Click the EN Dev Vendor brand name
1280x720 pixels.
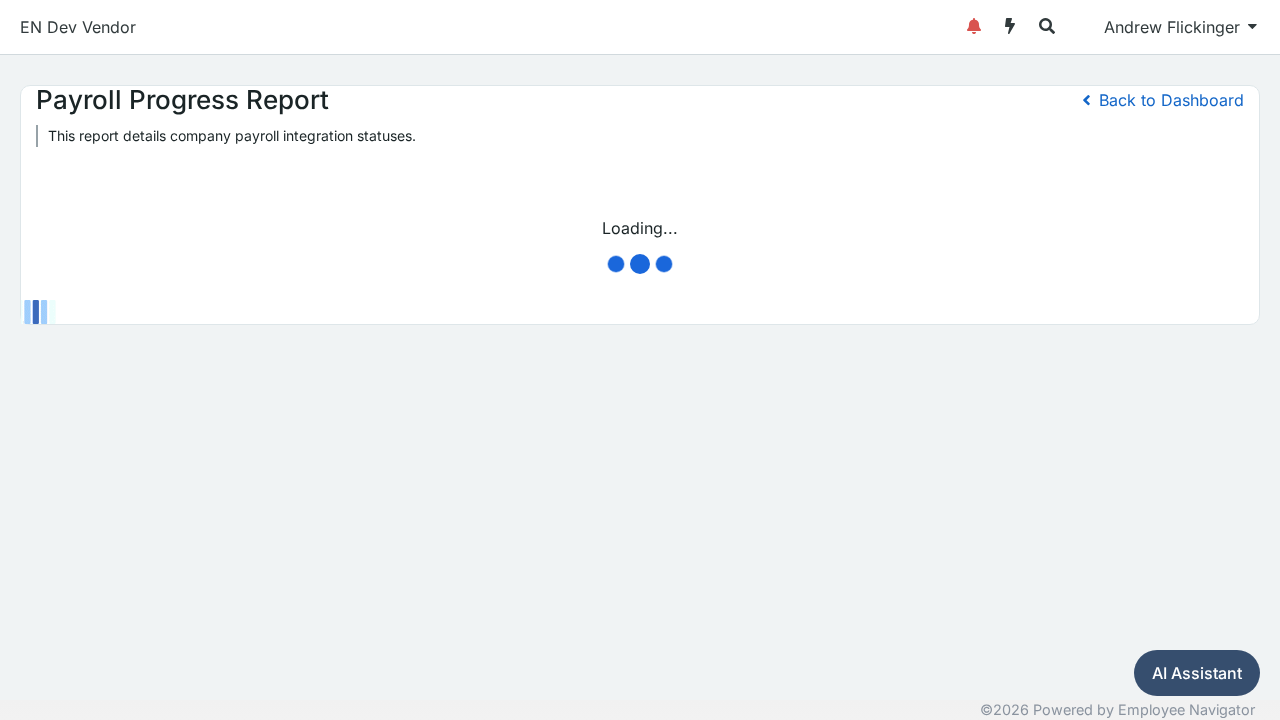click(x=78, y=27)
